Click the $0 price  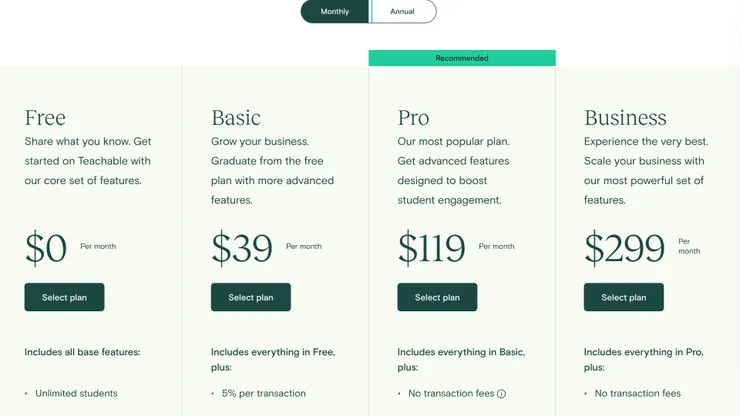pyautogui.click(x=46, y=247)
